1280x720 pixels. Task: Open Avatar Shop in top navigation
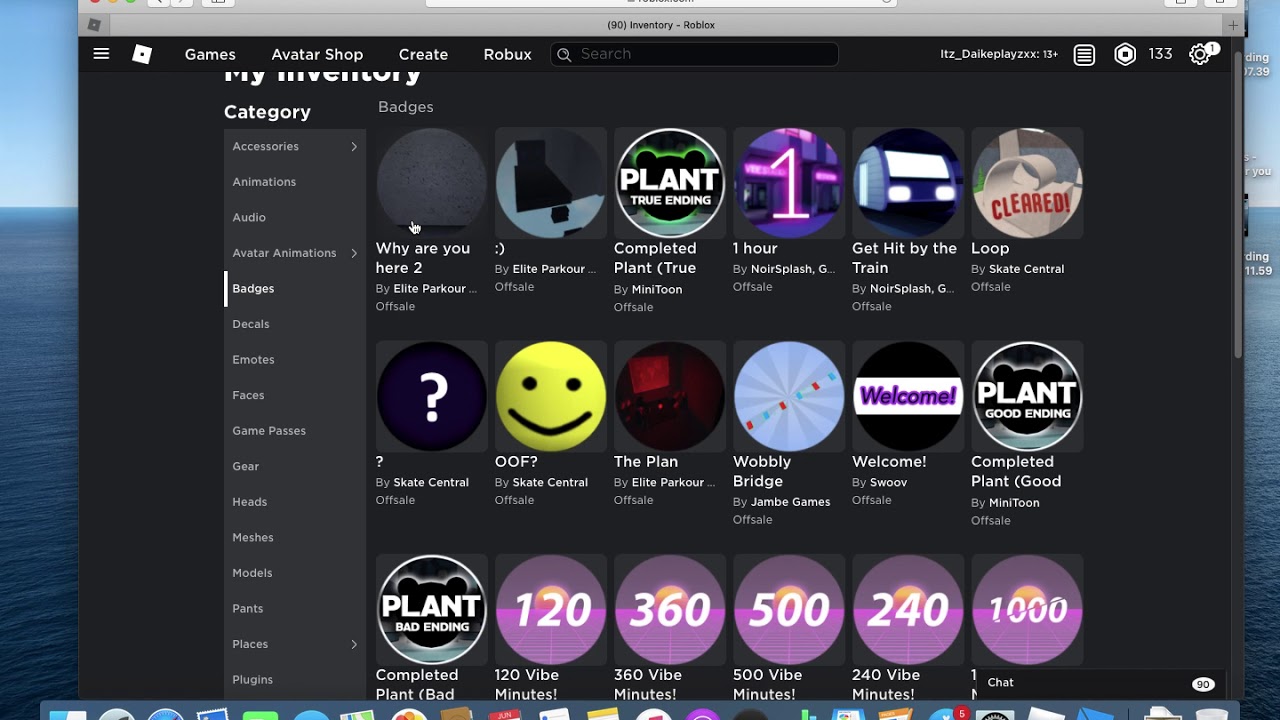(x=317, y=54)
